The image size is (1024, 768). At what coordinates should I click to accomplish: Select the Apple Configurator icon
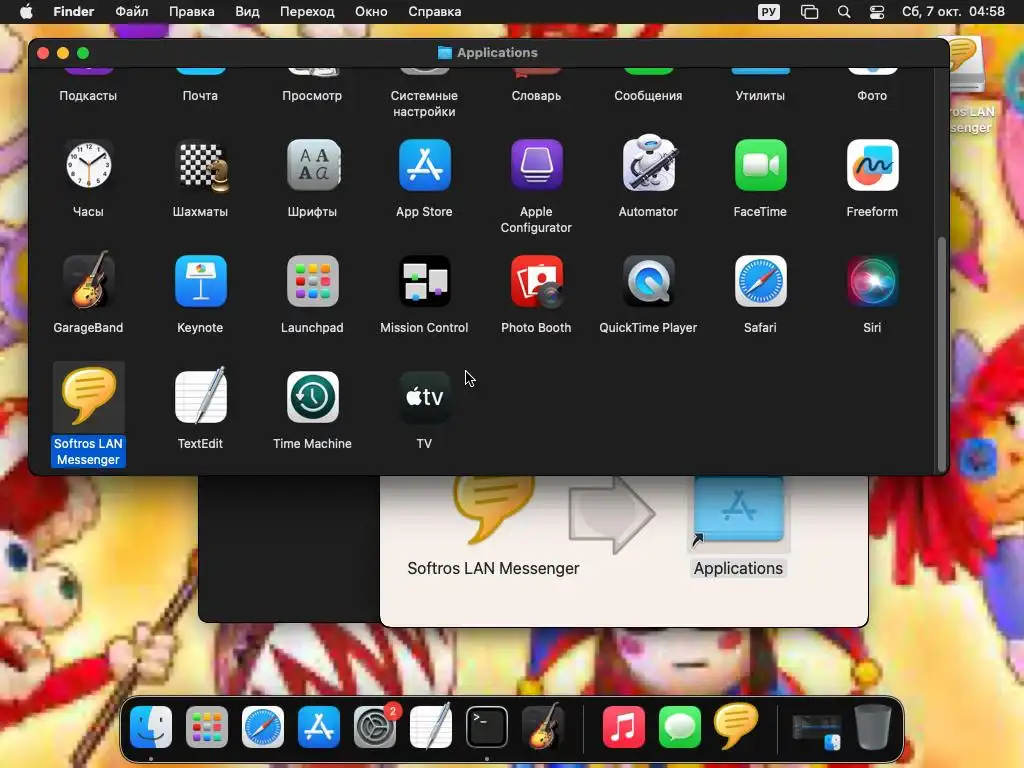(x=536, y=165)
